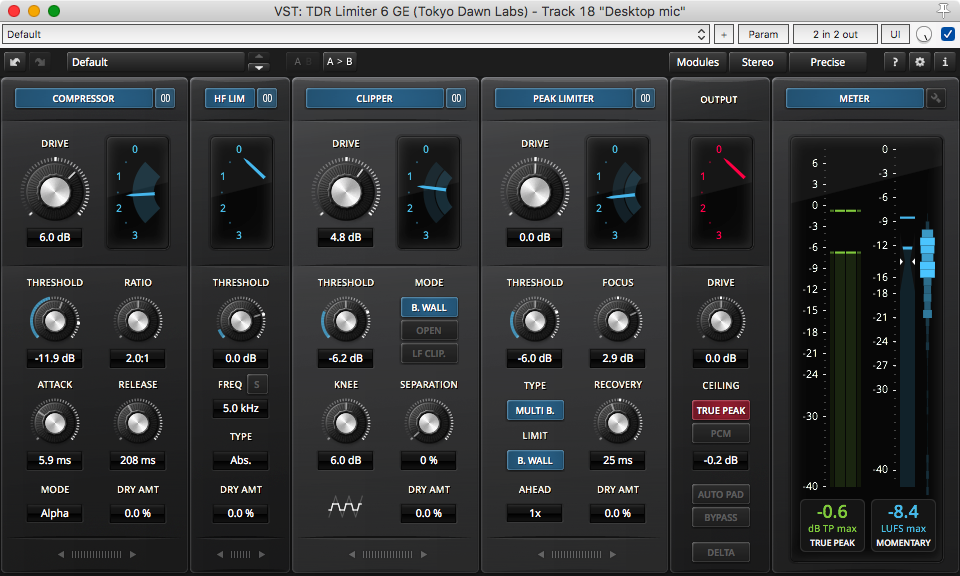Click the A > B copy button

(x=339, y=61)
